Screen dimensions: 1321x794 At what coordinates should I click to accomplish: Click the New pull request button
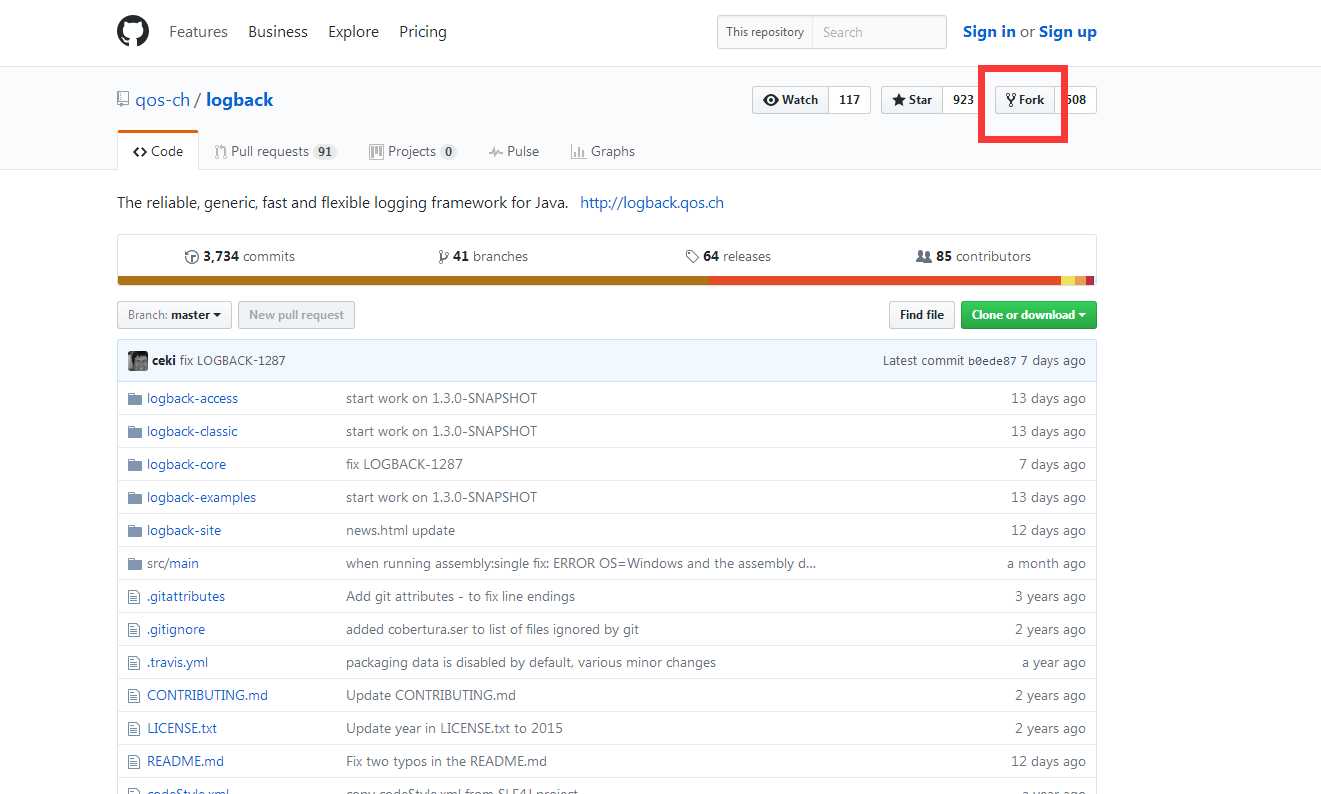(296, 315)
